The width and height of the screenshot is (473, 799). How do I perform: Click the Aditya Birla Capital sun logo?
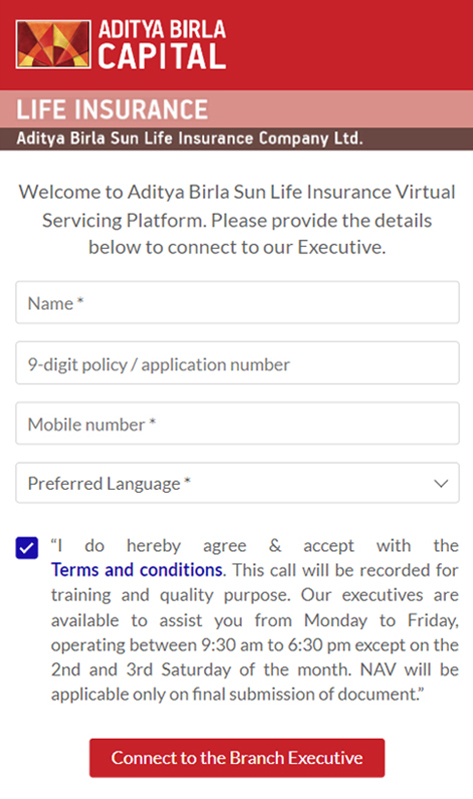(x=53, y=44)
